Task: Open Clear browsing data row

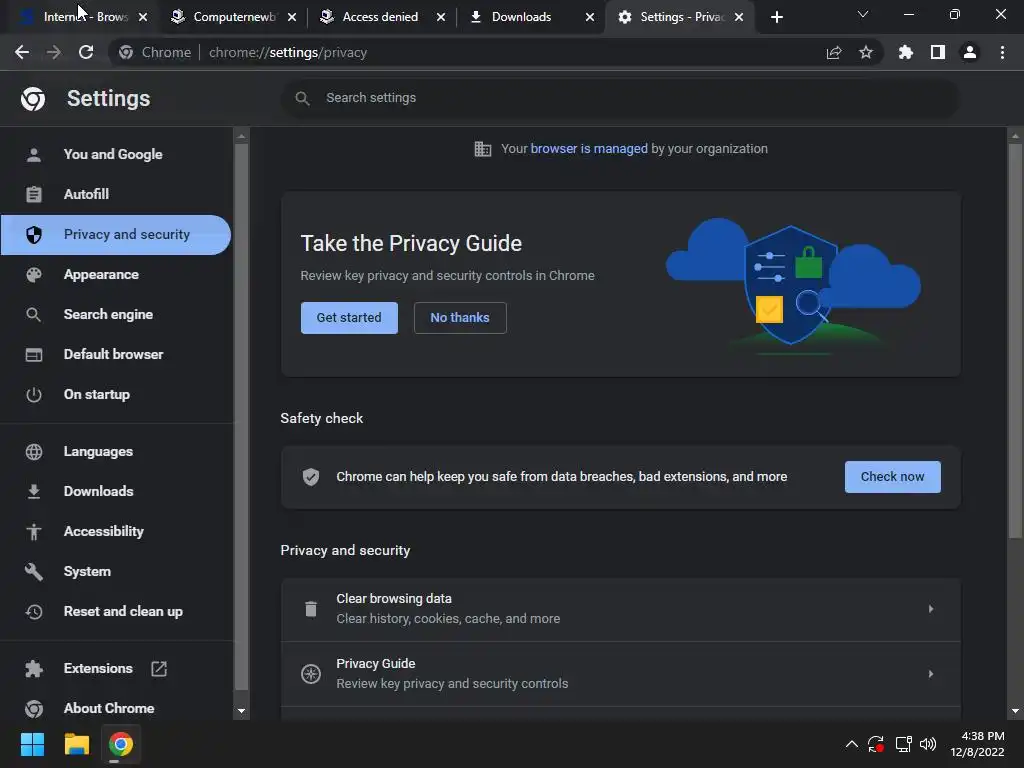Action: point(620,609)
